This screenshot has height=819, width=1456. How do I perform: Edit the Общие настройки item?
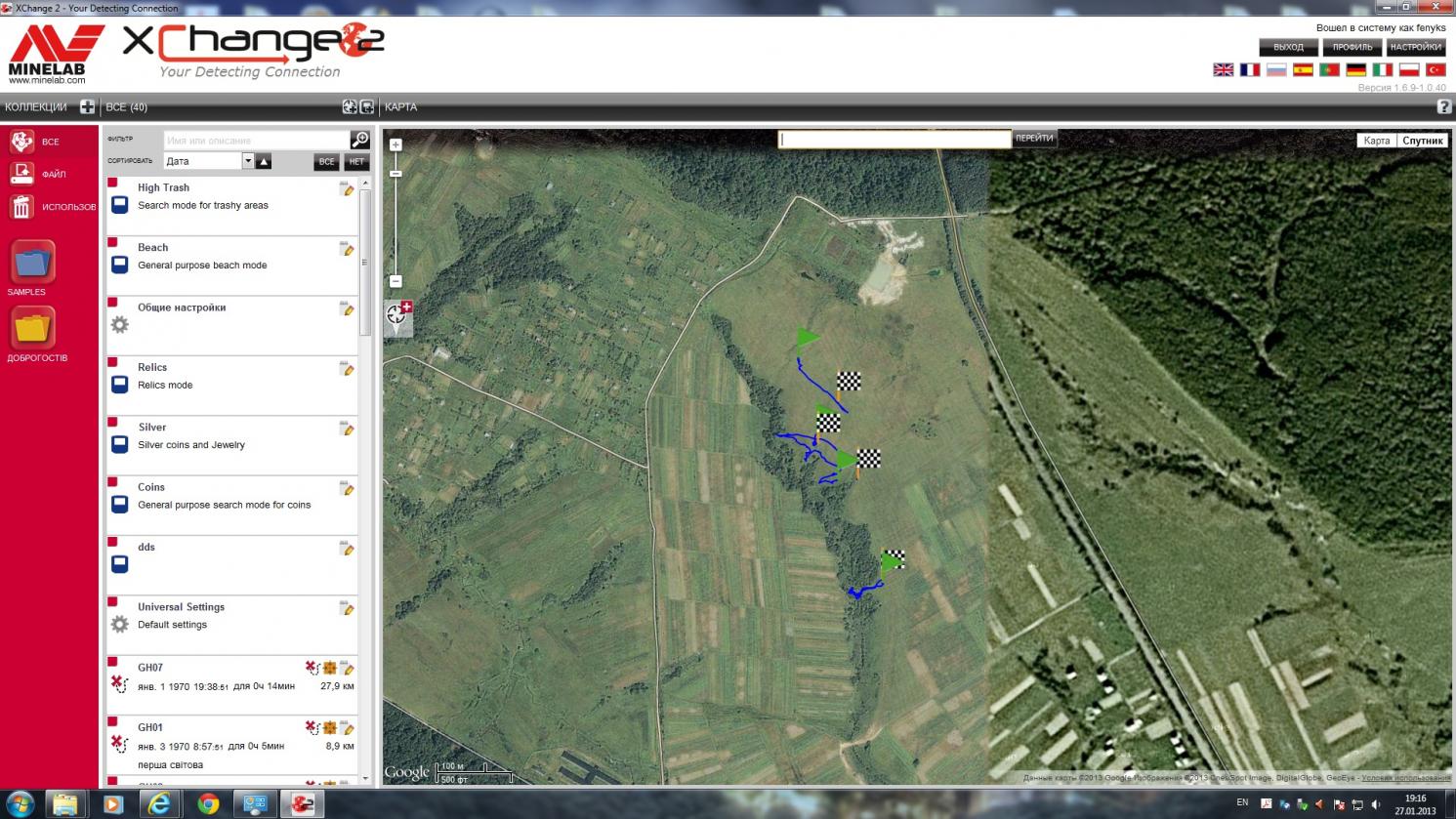347,308
